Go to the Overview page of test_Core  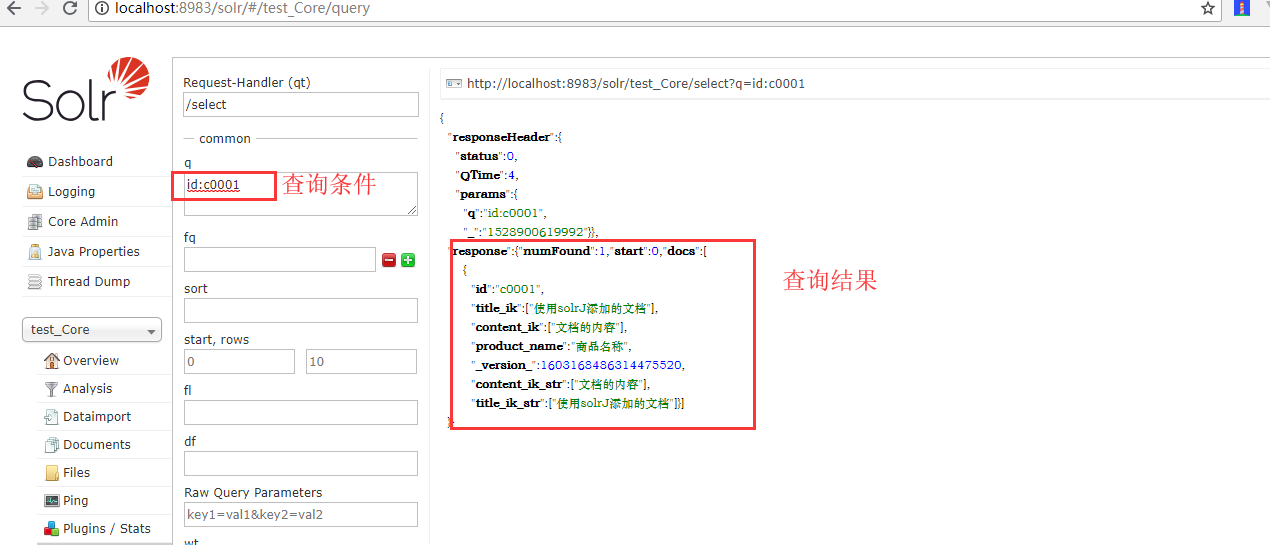tap(91, 360)
